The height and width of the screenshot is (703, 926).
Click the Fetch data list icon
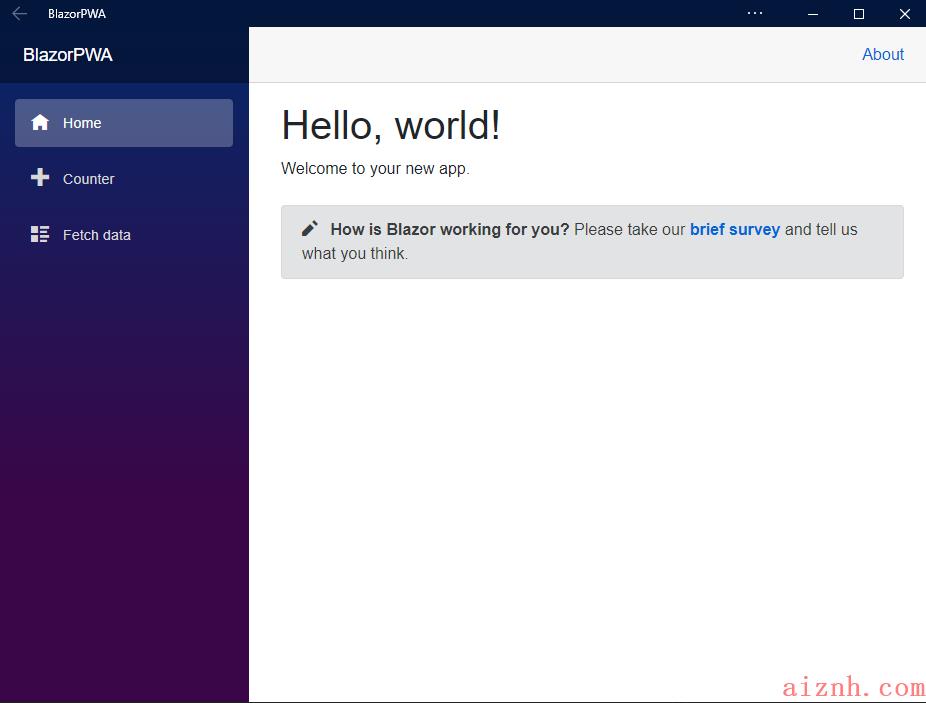(40, 234)
